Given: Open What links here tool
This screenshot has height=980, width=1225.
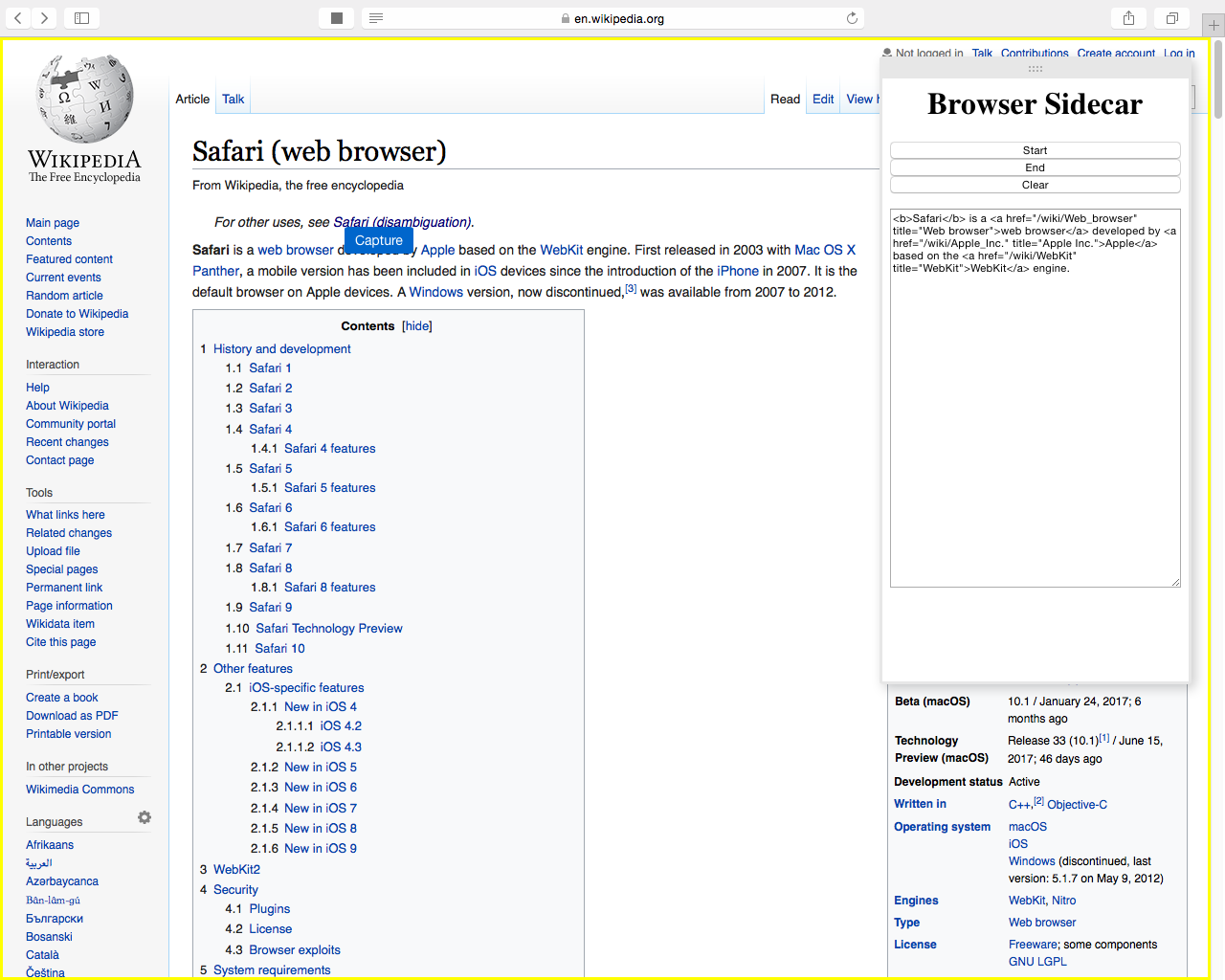Looking at the screenshot, I should point(65,515).
